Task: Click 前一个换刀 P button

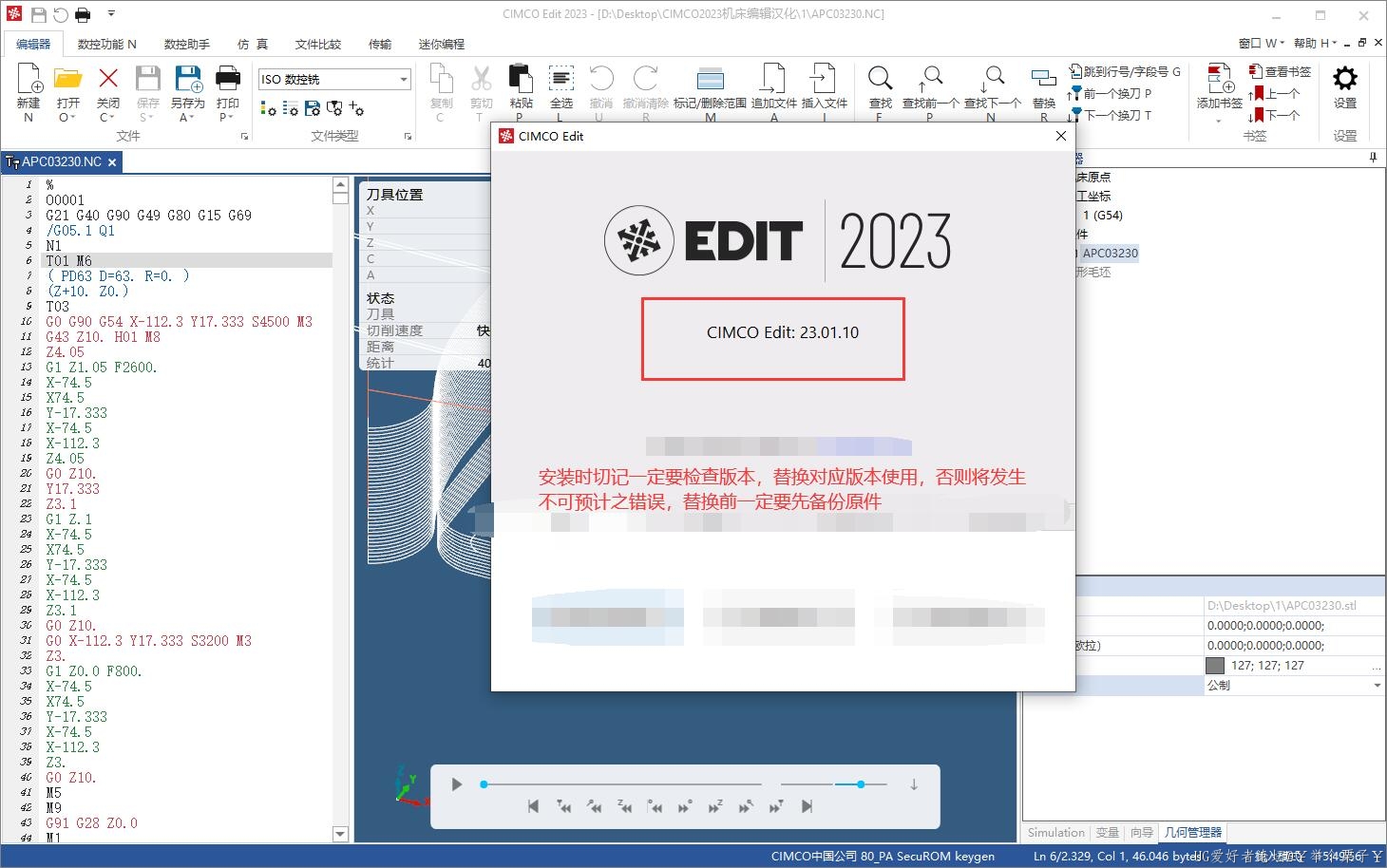Action: coord(1109,93)
